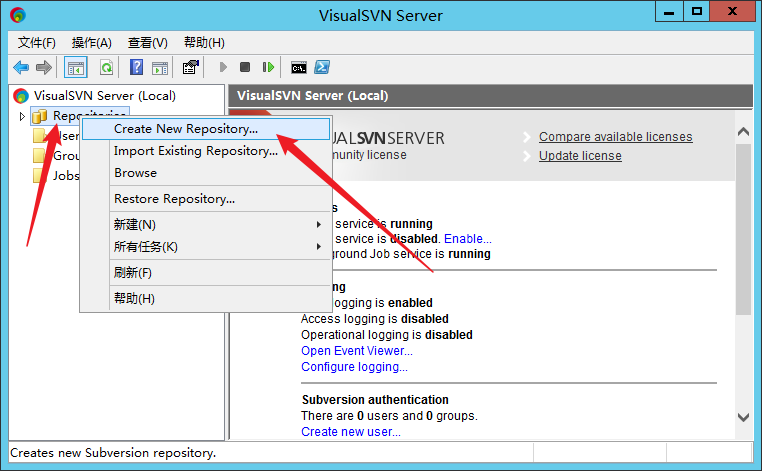
Task: Click the Back arrow toolbar icon
Action: point(21,68)
